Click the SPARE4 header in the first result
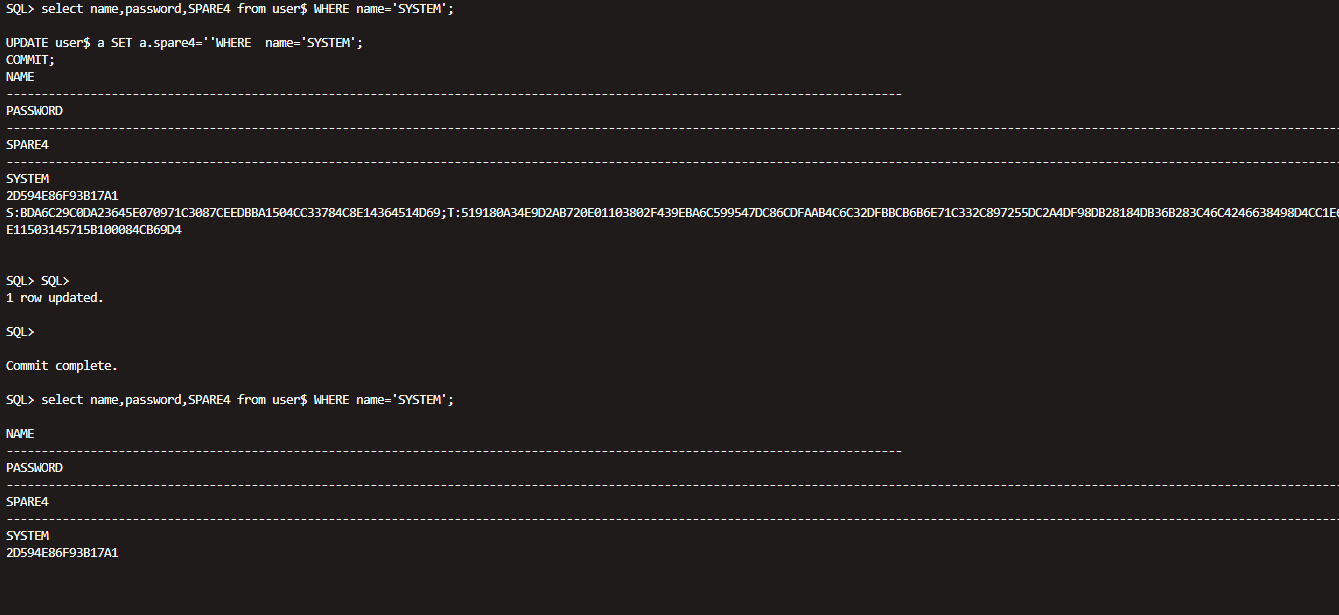 (27, 145)
